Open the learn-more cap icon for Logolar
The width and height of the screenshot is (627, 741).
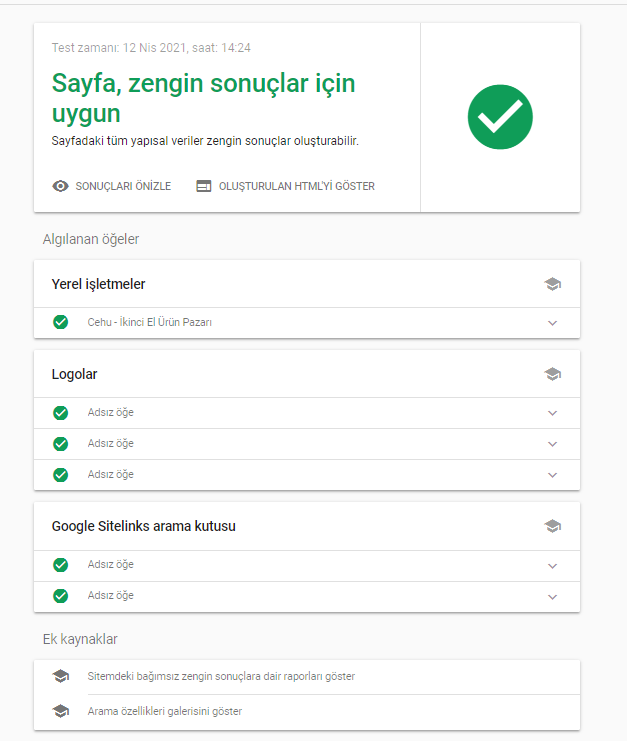pos(552,374)
